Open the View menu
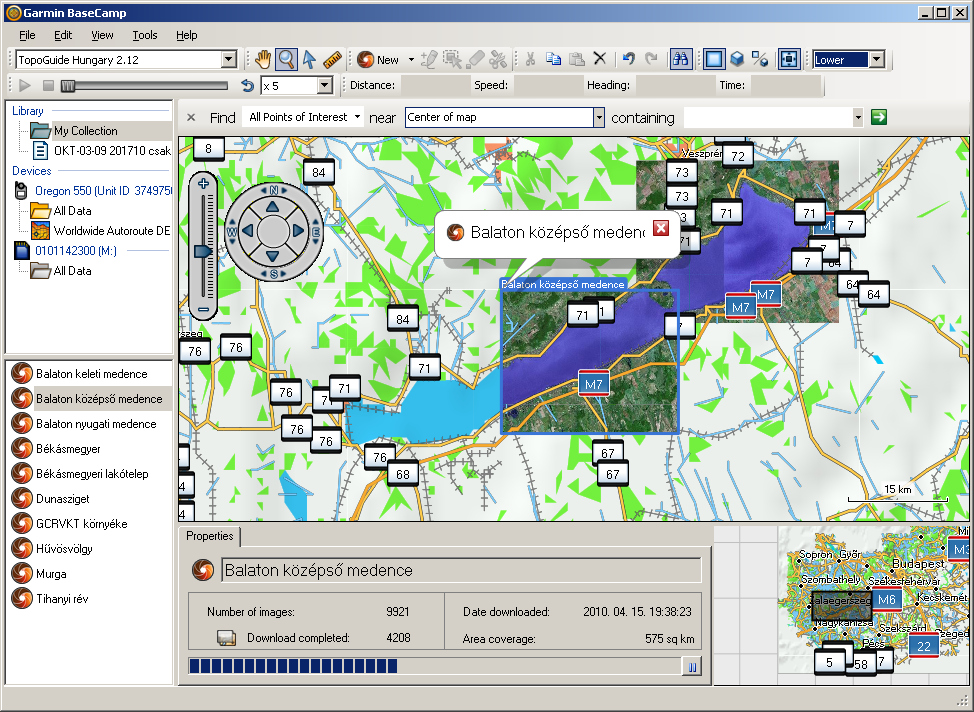 (102, 35)
